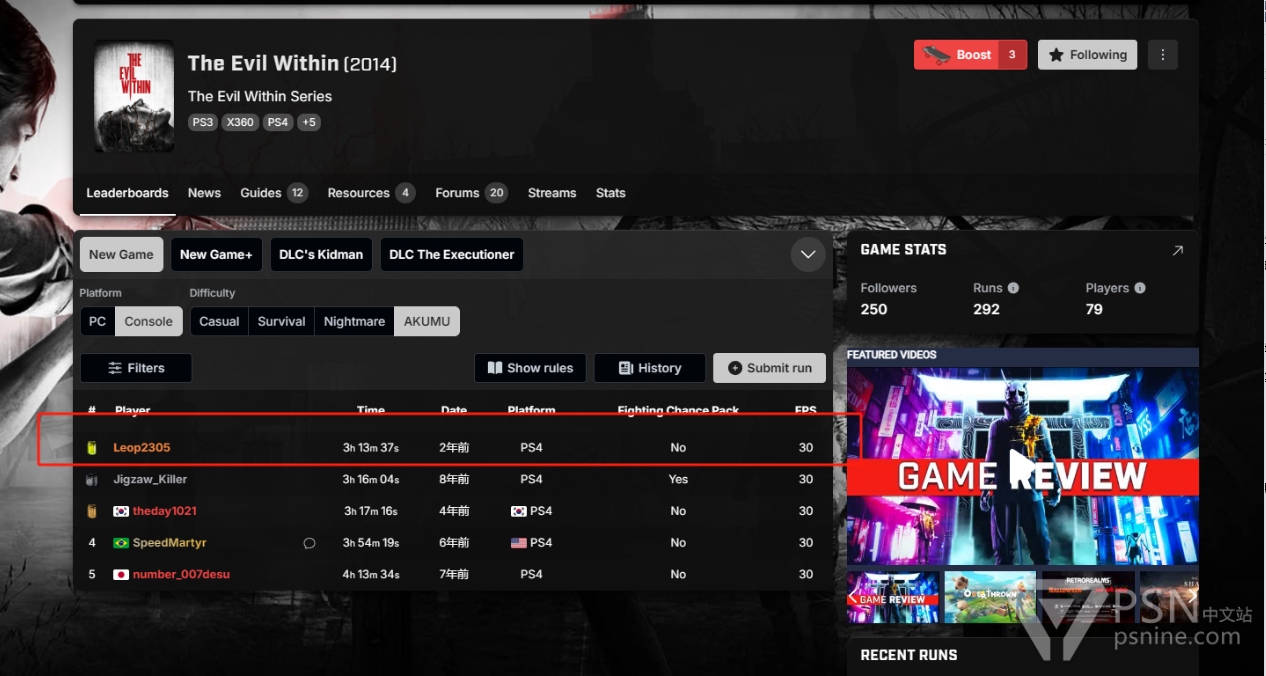Open The Evil Within Series link
Screen dimensions: 1266x676
260,96
